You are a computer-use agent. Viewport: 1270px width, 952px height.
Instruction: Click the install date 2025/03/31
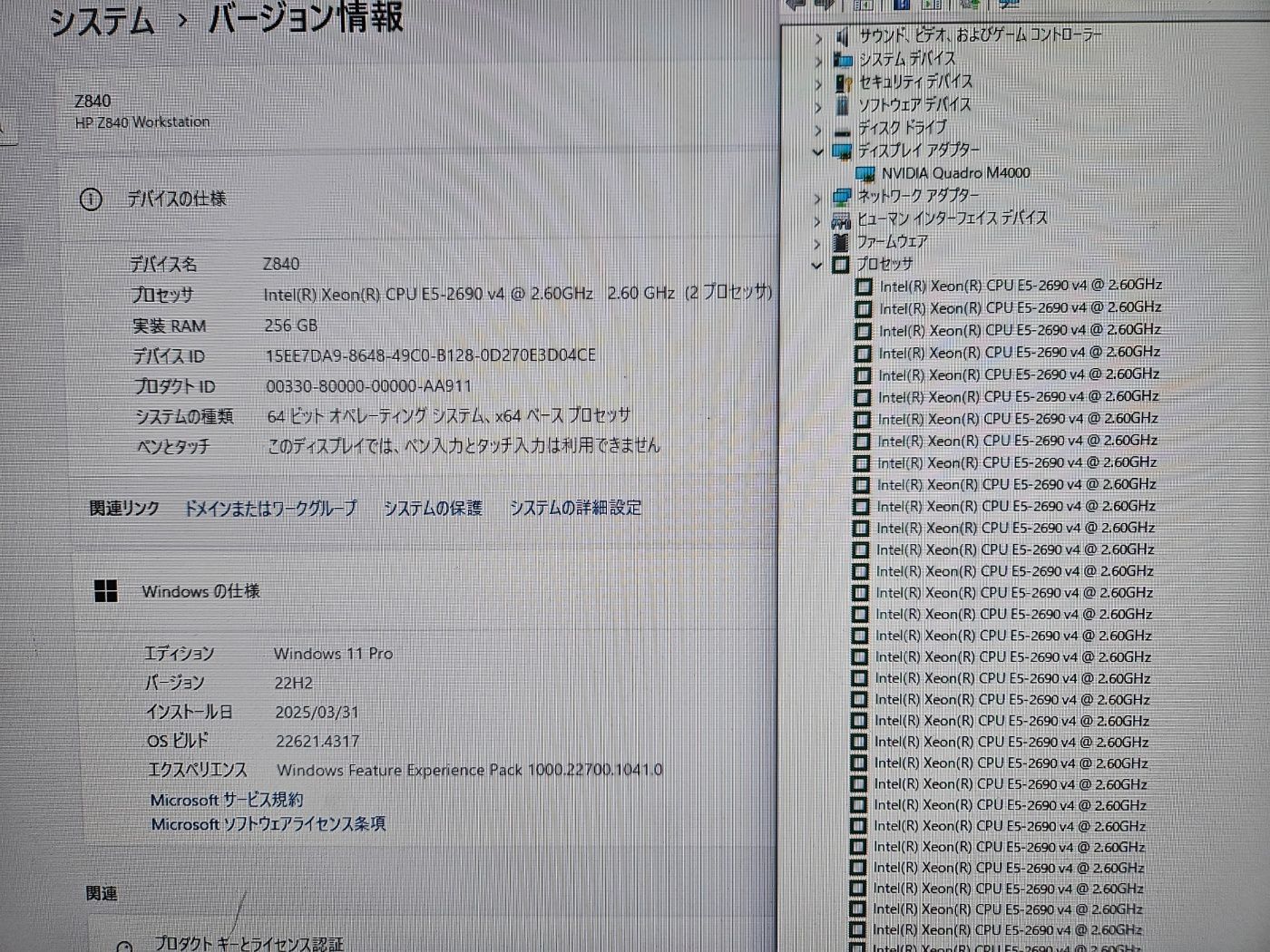click(x=317, y=713)
